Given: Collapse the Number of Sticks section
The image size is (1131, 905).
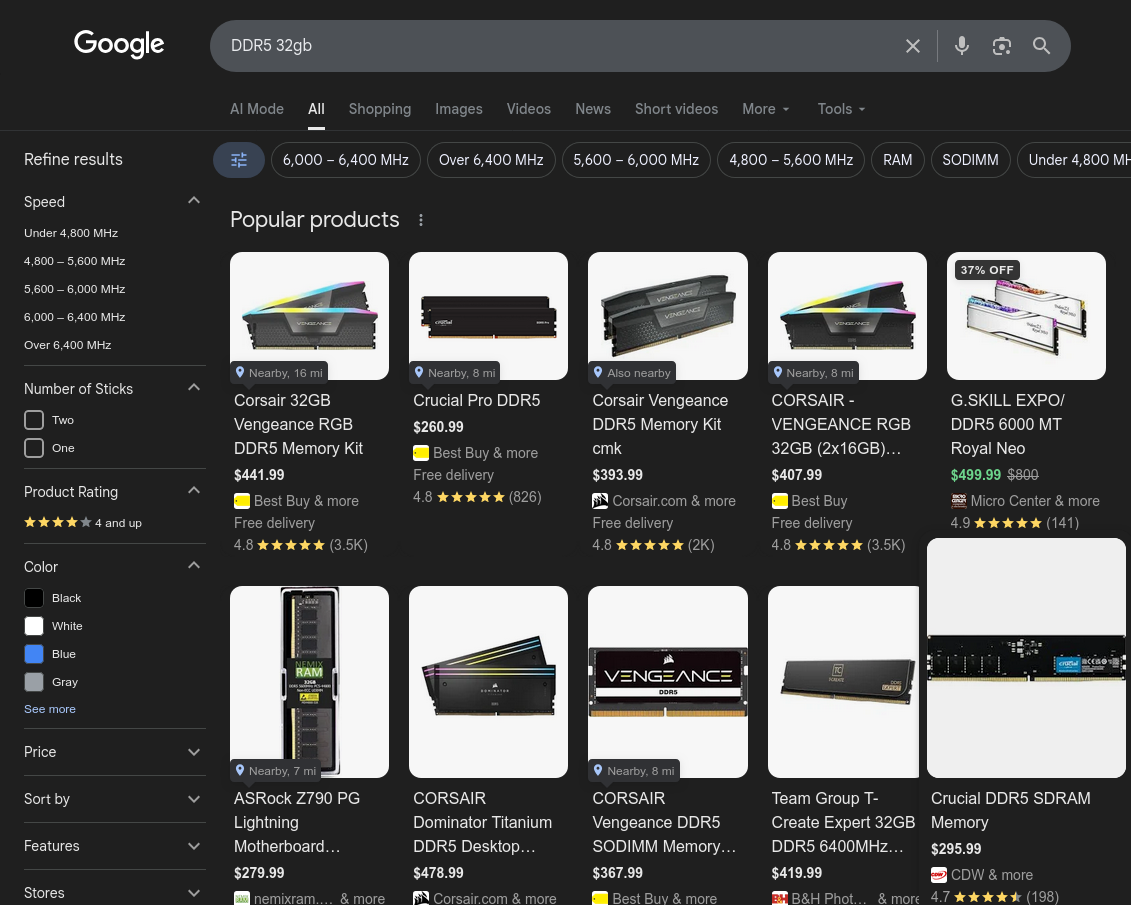Looking at the screenshot, I should (x=193, y=388).
